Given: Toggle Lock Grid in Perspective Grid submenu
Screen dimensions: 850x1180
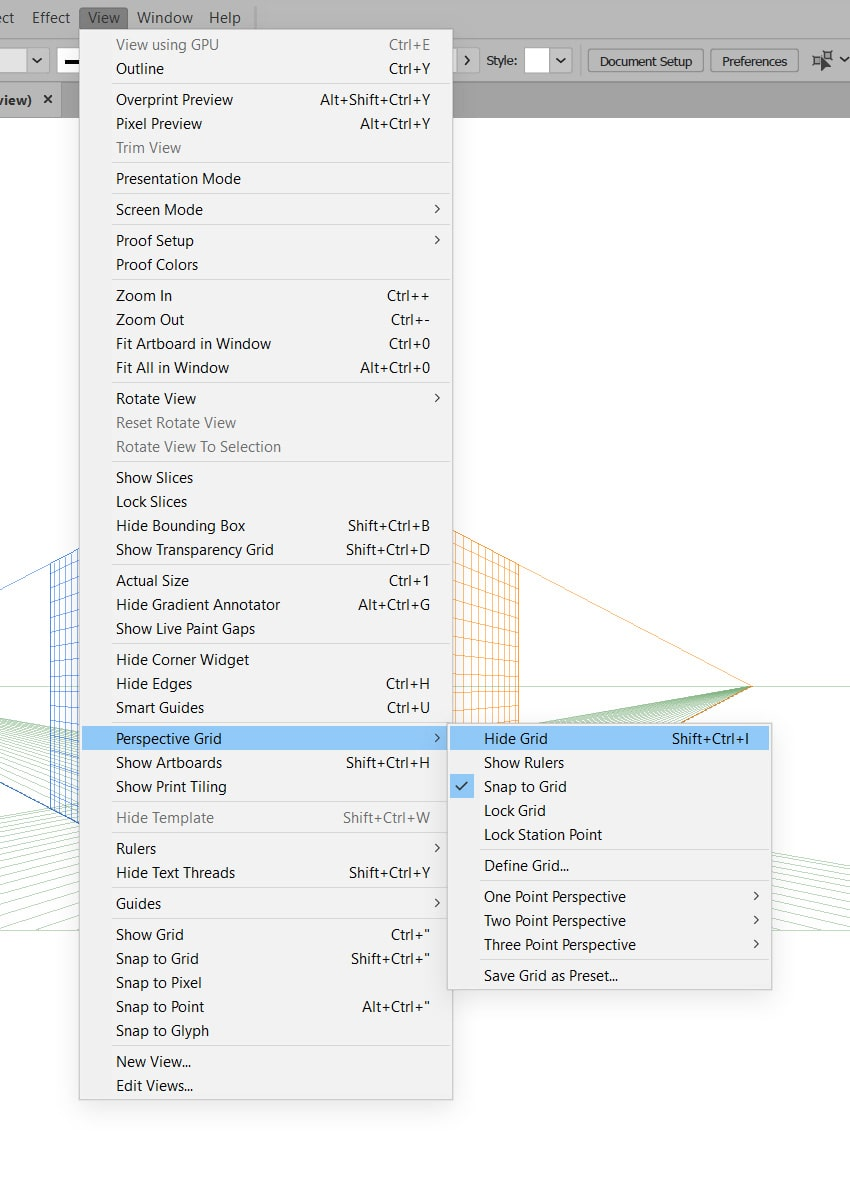Looking at the screenshot, I should pyautogui.click(x=609, y=810).
